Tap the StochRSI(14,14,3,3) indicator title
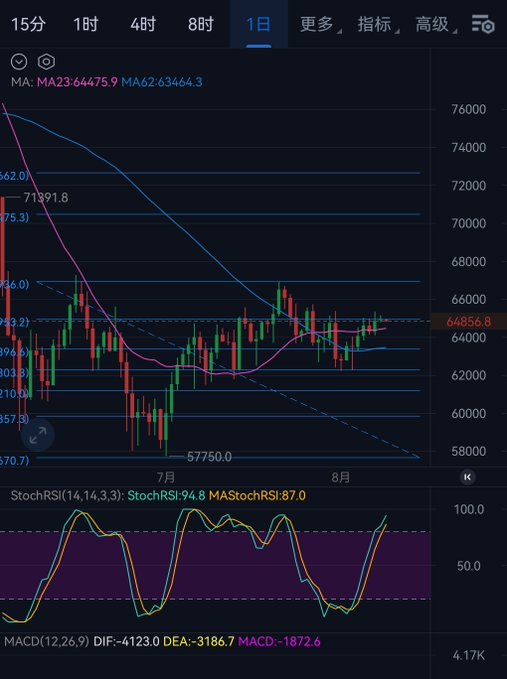 click(x=67, y=495)
